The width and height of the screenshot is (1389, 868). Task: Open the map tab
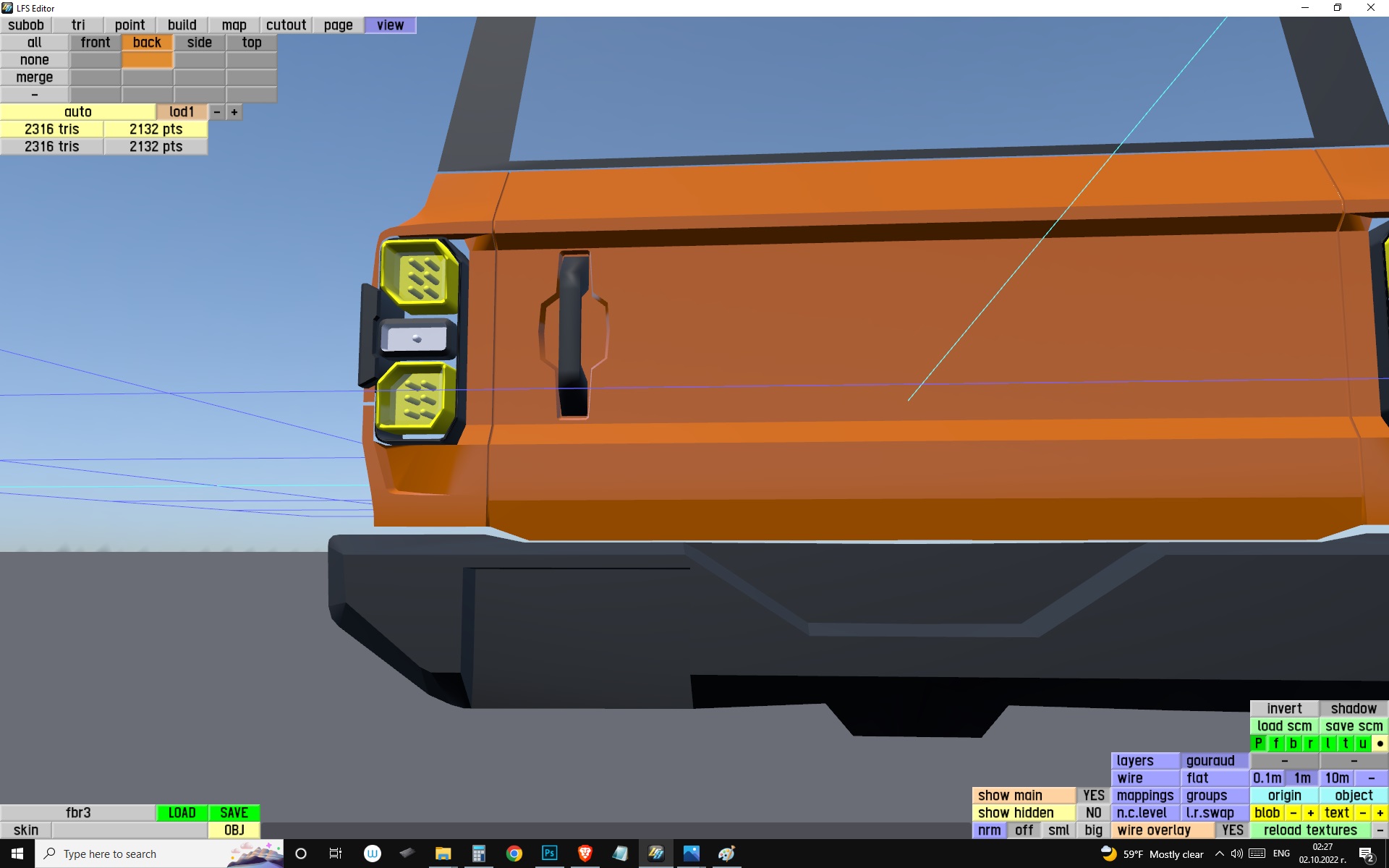[x=234, y=25]
